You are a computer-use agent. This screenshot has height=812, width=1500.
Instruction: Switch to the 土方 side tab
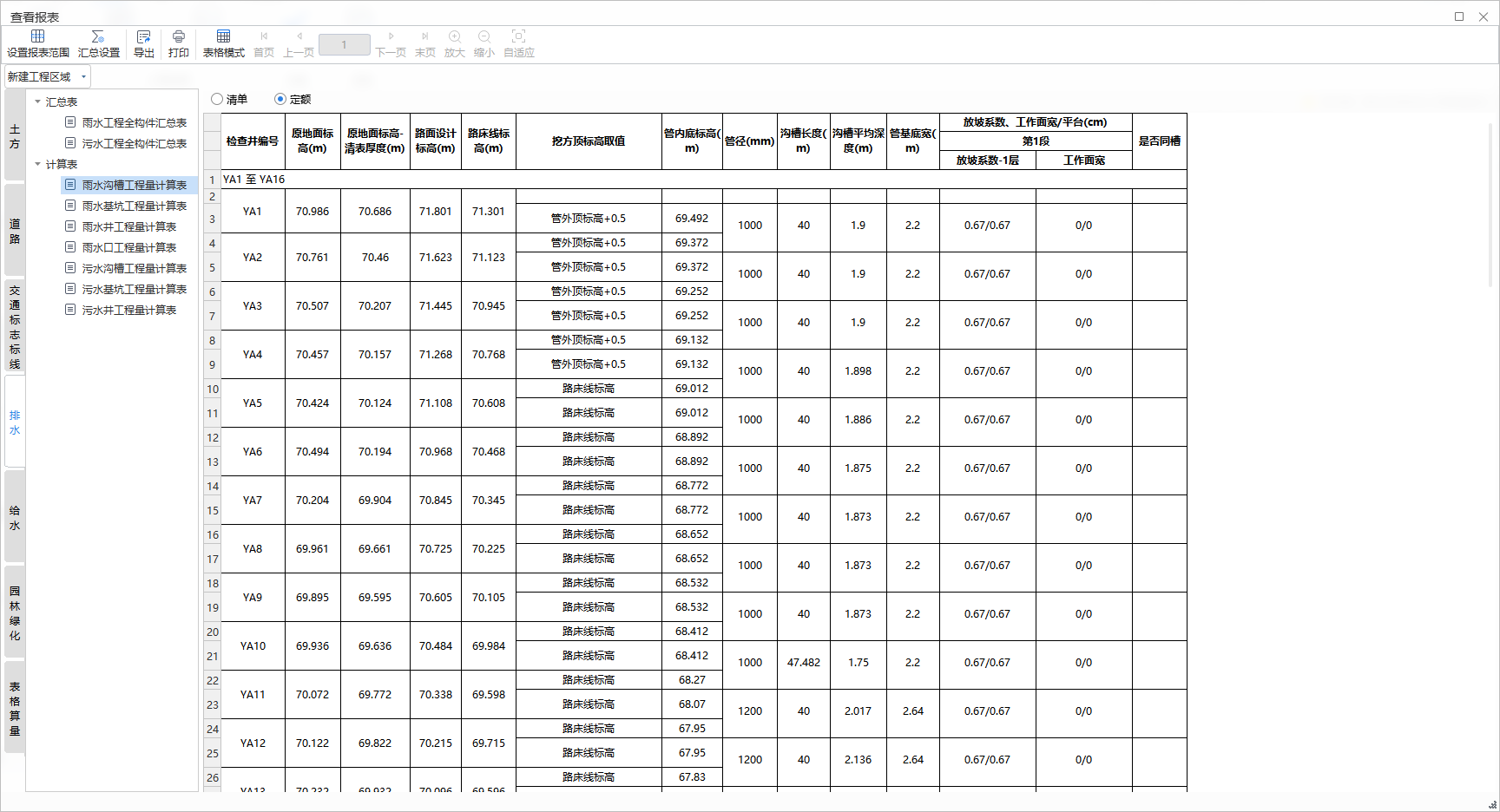15,136
